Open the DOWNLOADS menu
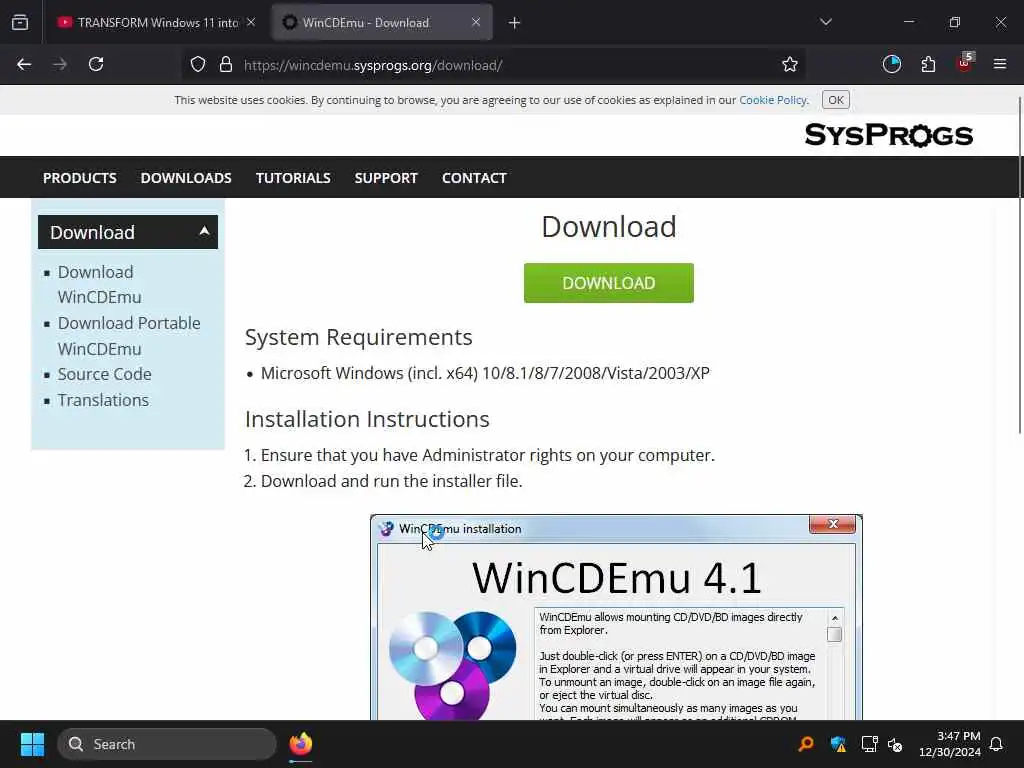This screenshot has width=1024, height=768. click(186, 178)
